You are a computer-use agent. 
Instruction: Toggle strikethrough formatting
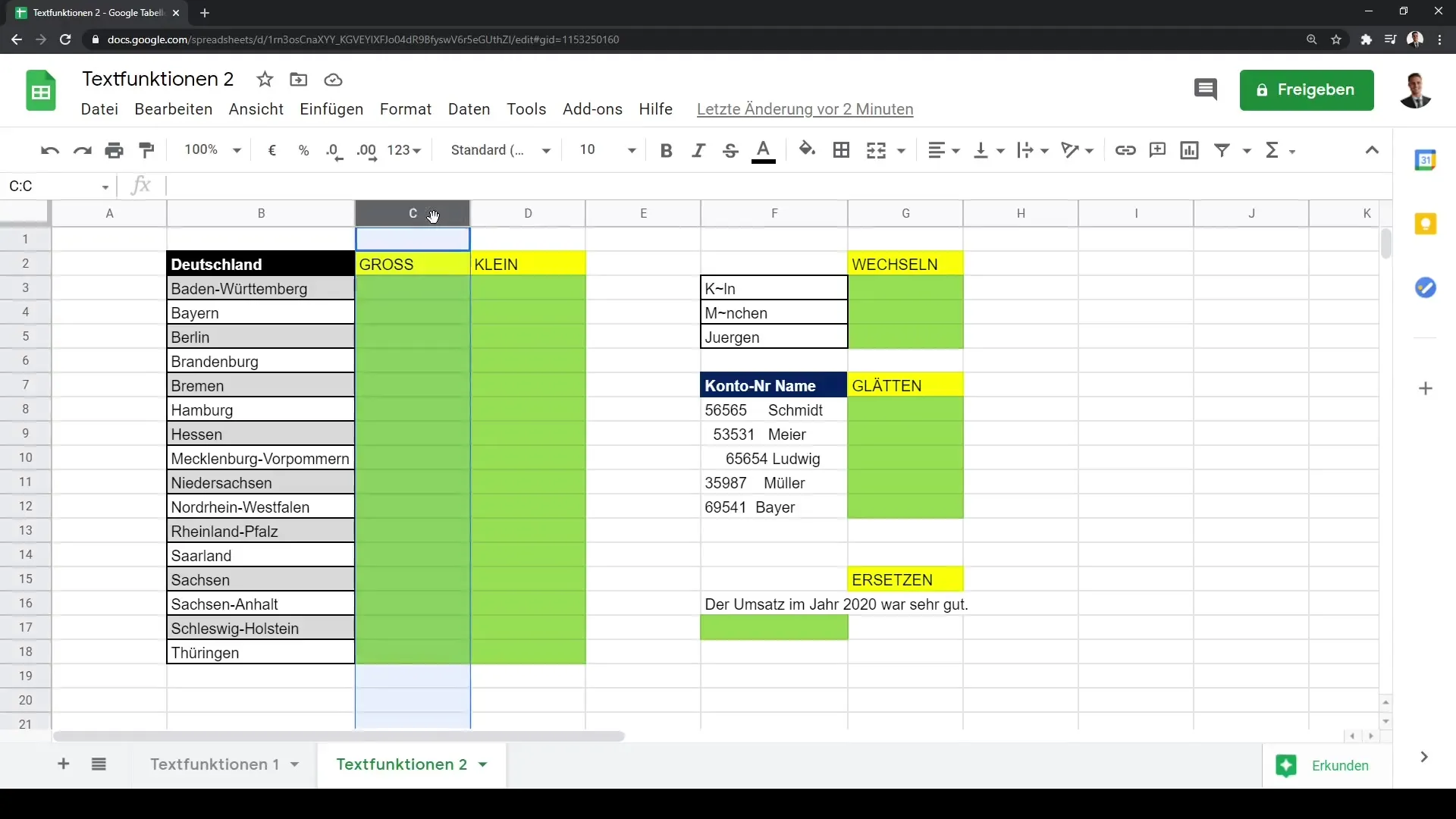(730, 150)
